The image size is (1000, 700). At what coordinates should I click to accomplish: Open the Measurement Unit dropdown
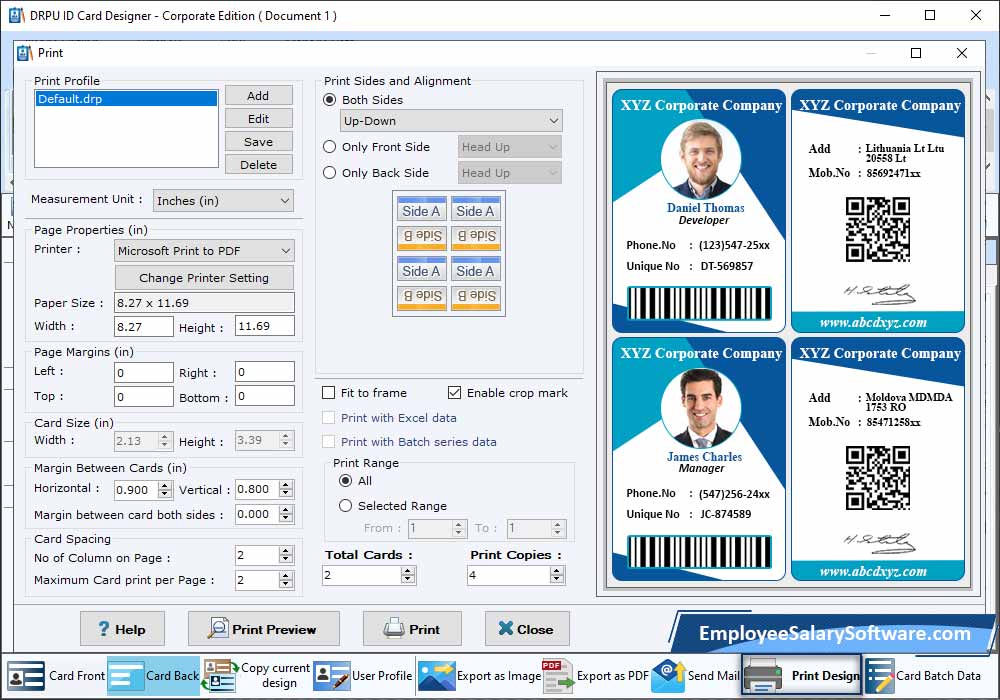pos(223,201)
